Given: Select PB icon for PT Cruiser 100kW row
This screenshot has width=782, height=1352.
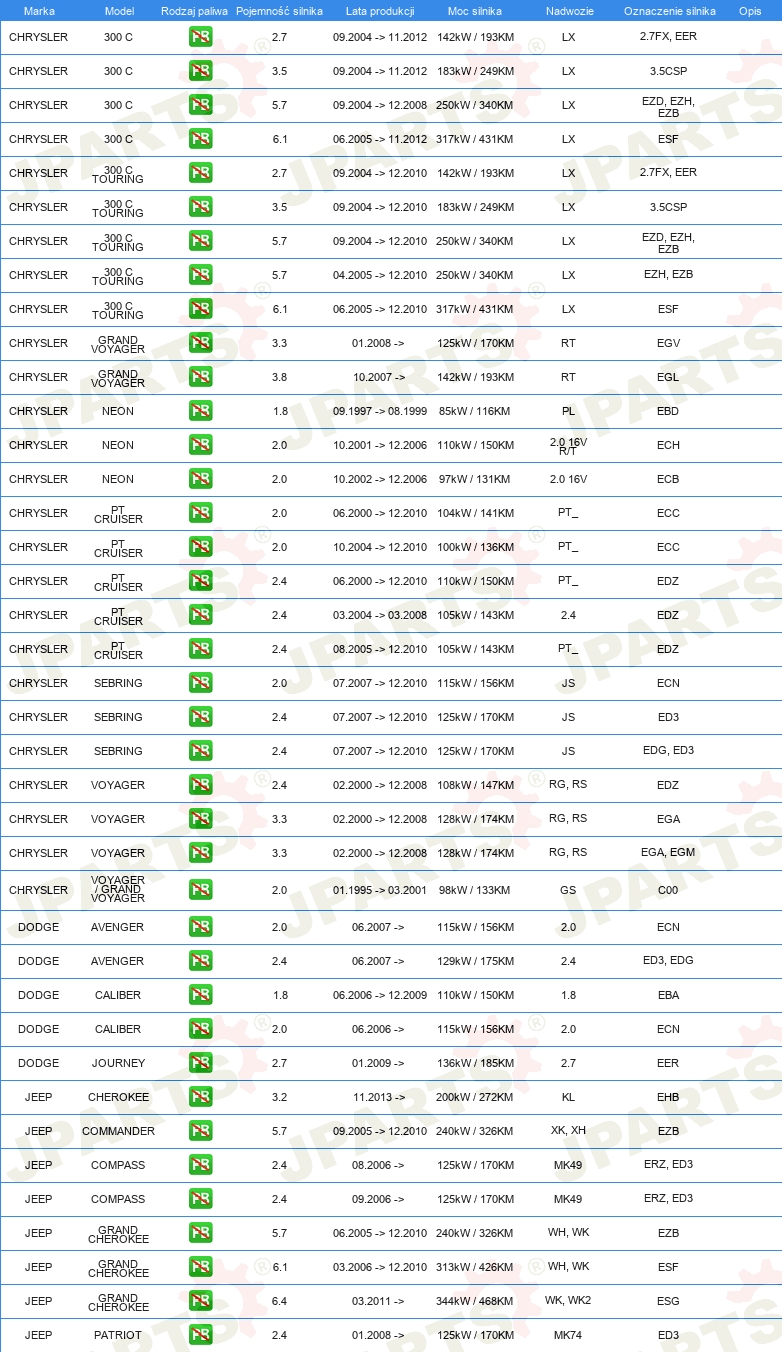Looking at the screenshot, I should pos(200,547).
